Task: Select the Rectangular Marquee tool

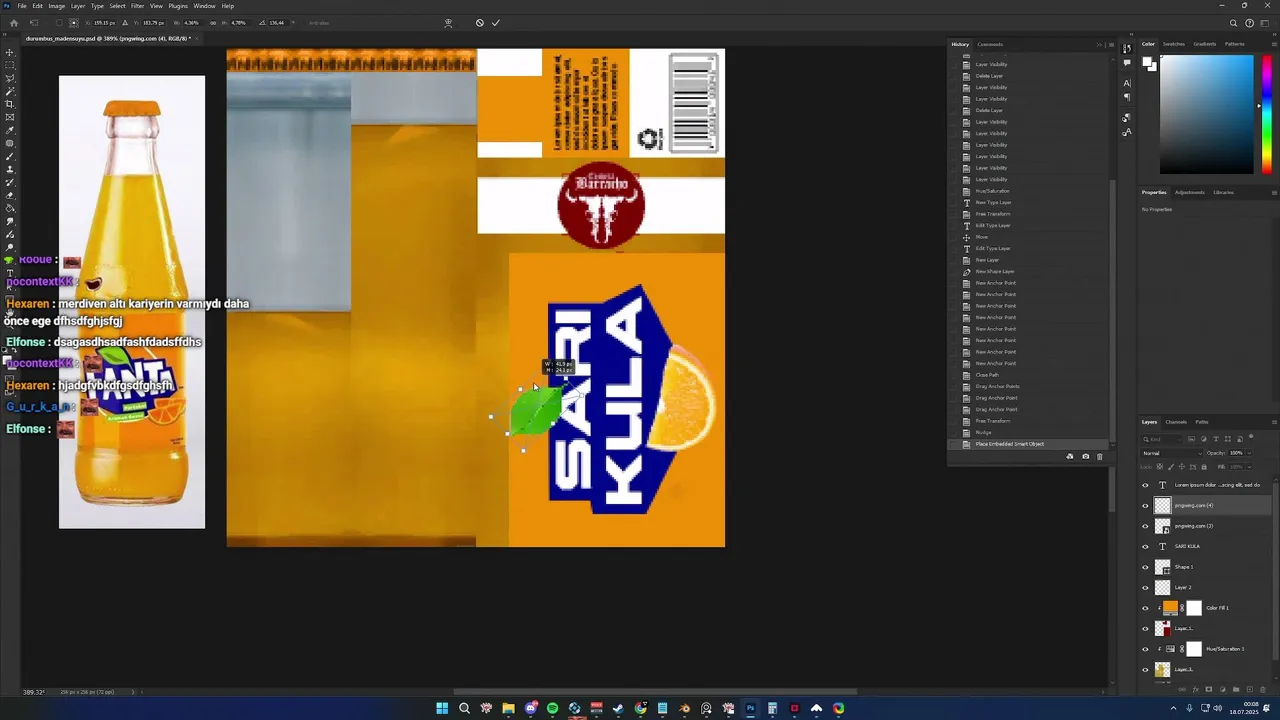Action: tap(10, 65)
